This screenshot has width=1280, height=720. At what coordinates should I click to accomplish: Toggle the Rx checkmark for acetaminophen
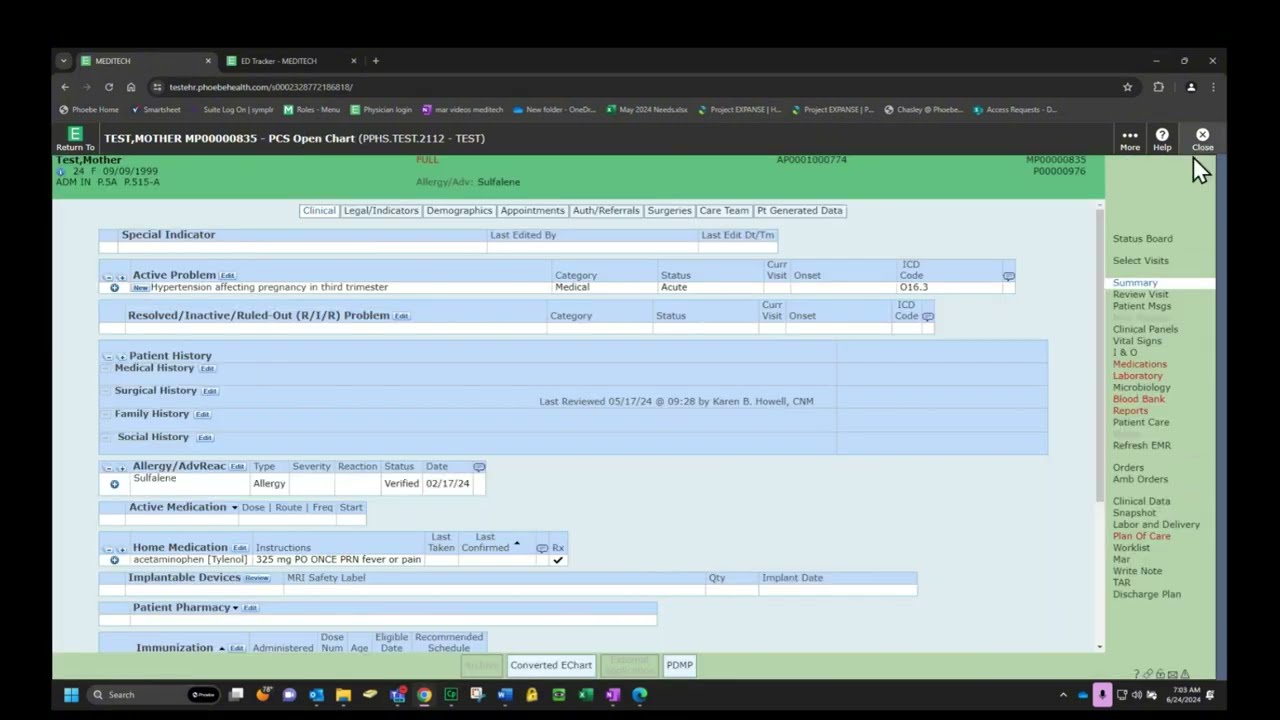coord(558,560)
